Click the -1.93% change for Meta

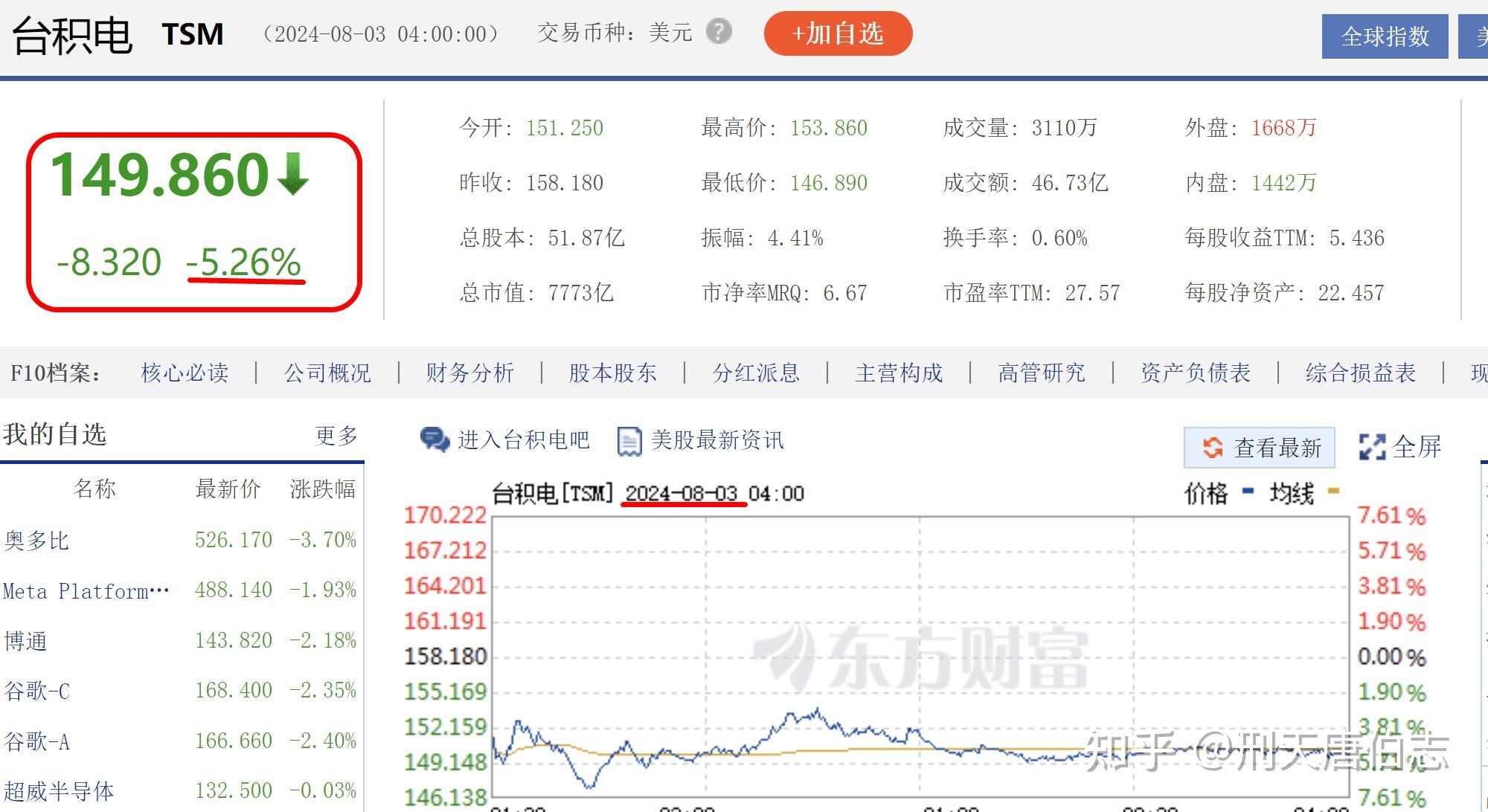(x=323, y=590)
